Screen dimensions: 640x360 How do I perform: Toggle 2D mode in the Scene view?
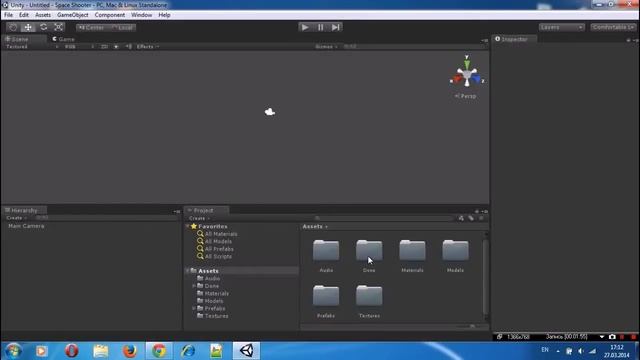[104, 47]
